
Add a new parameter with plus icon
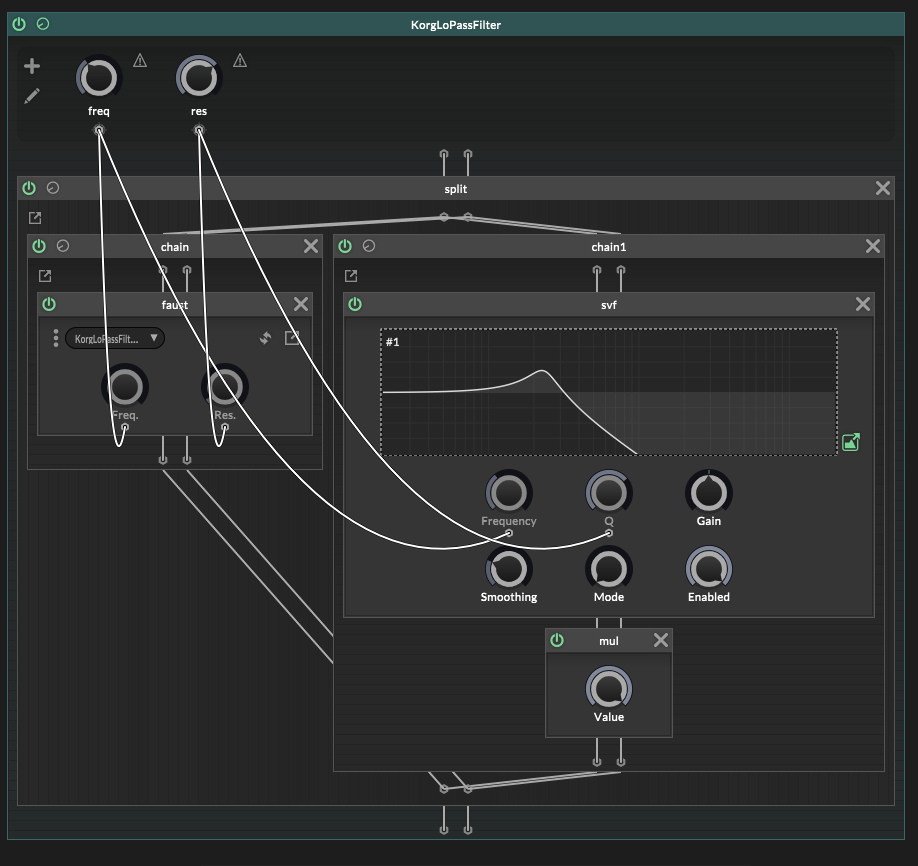(32, 66)
